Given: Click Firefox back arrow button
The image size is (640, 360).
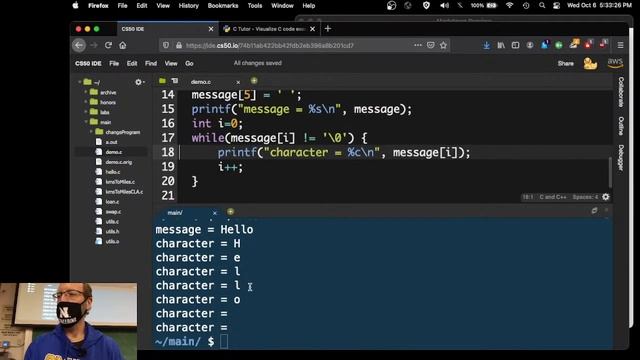Looking at the screenshot, I should pos(79,45).
